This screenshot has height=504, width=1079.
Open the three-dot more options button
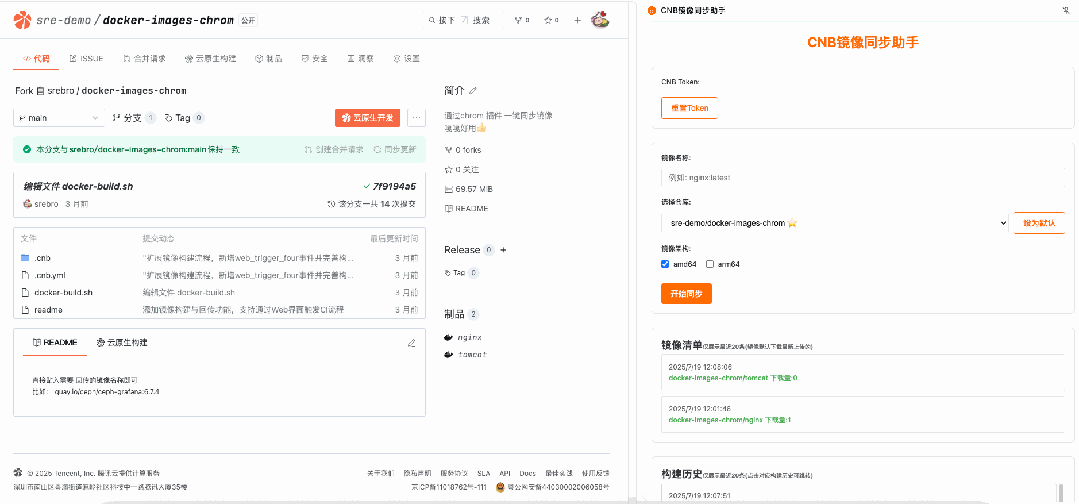tap(416, 118)
